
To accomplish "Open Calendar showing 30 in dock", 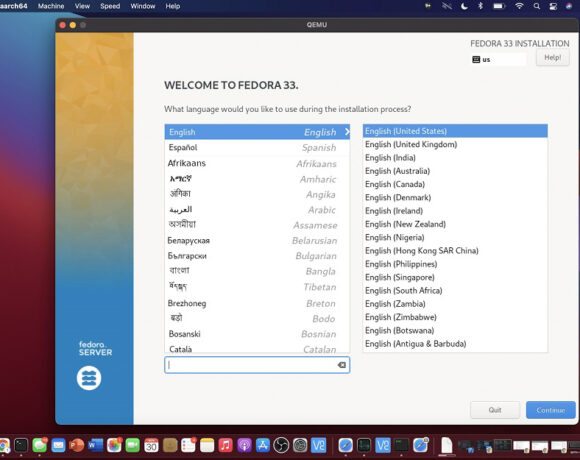I will pyautogui.click(x=151, y=445).
